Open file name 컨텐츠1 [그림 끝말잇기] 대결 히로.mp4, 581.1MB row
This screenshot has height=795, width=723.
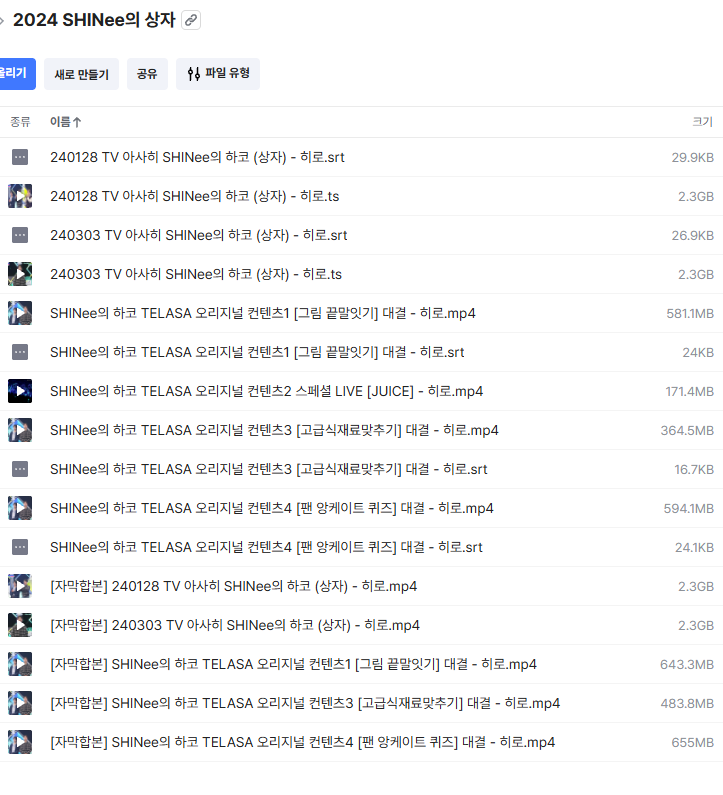(263, 313)
